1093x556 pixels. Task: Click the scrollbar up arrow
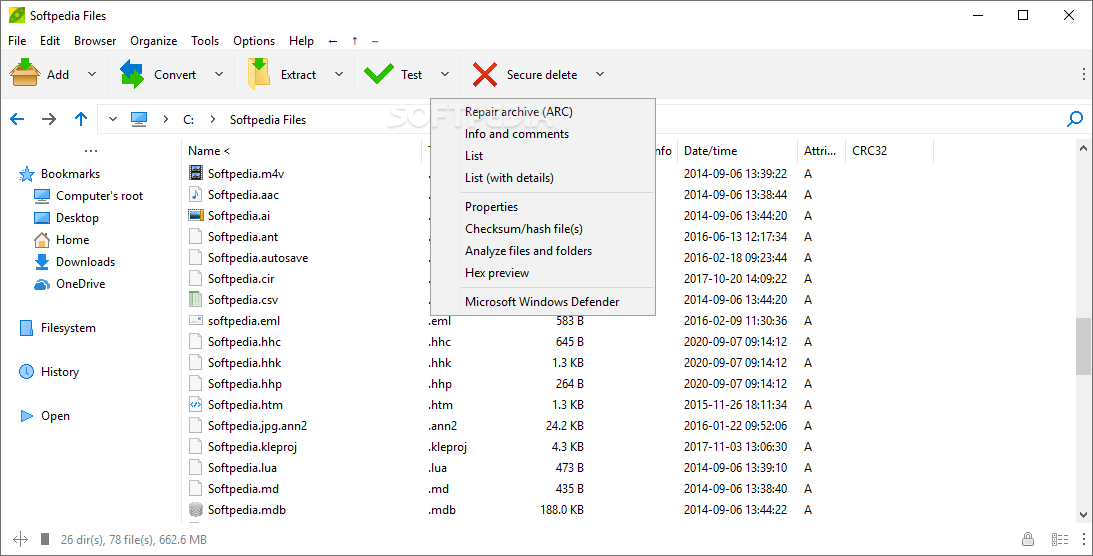point(1083,148)
